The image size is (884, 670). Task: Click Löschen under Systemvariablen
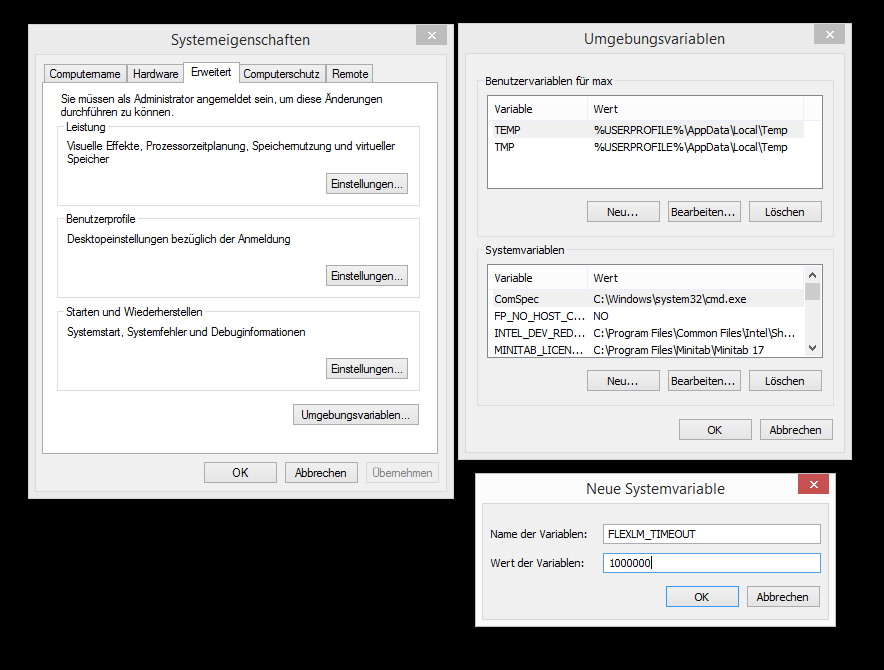click(x=785, y=381)
